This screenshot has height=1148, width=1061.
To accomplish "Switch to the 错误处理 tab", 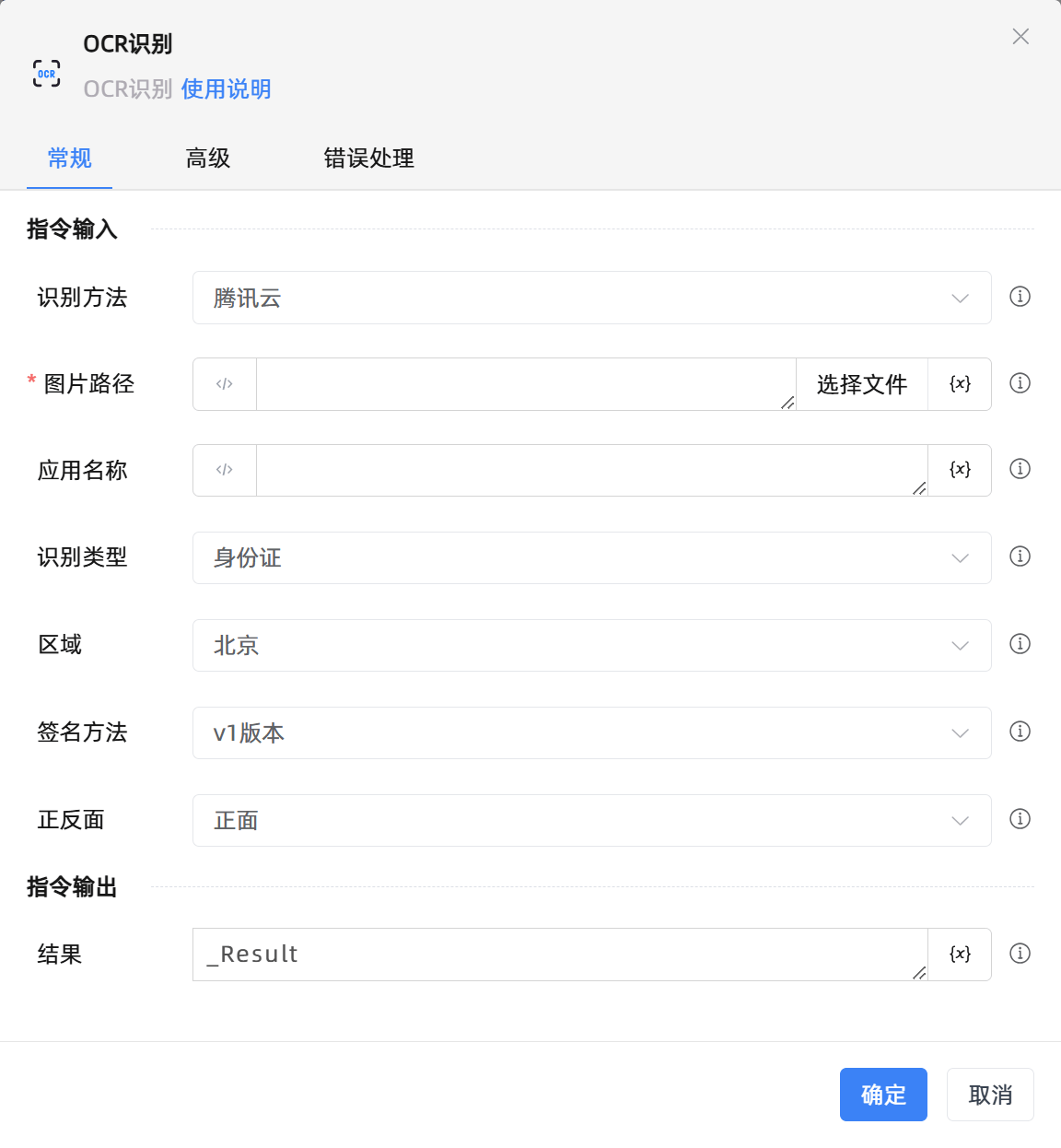I will pyautogui.click(x=368, y=158).
